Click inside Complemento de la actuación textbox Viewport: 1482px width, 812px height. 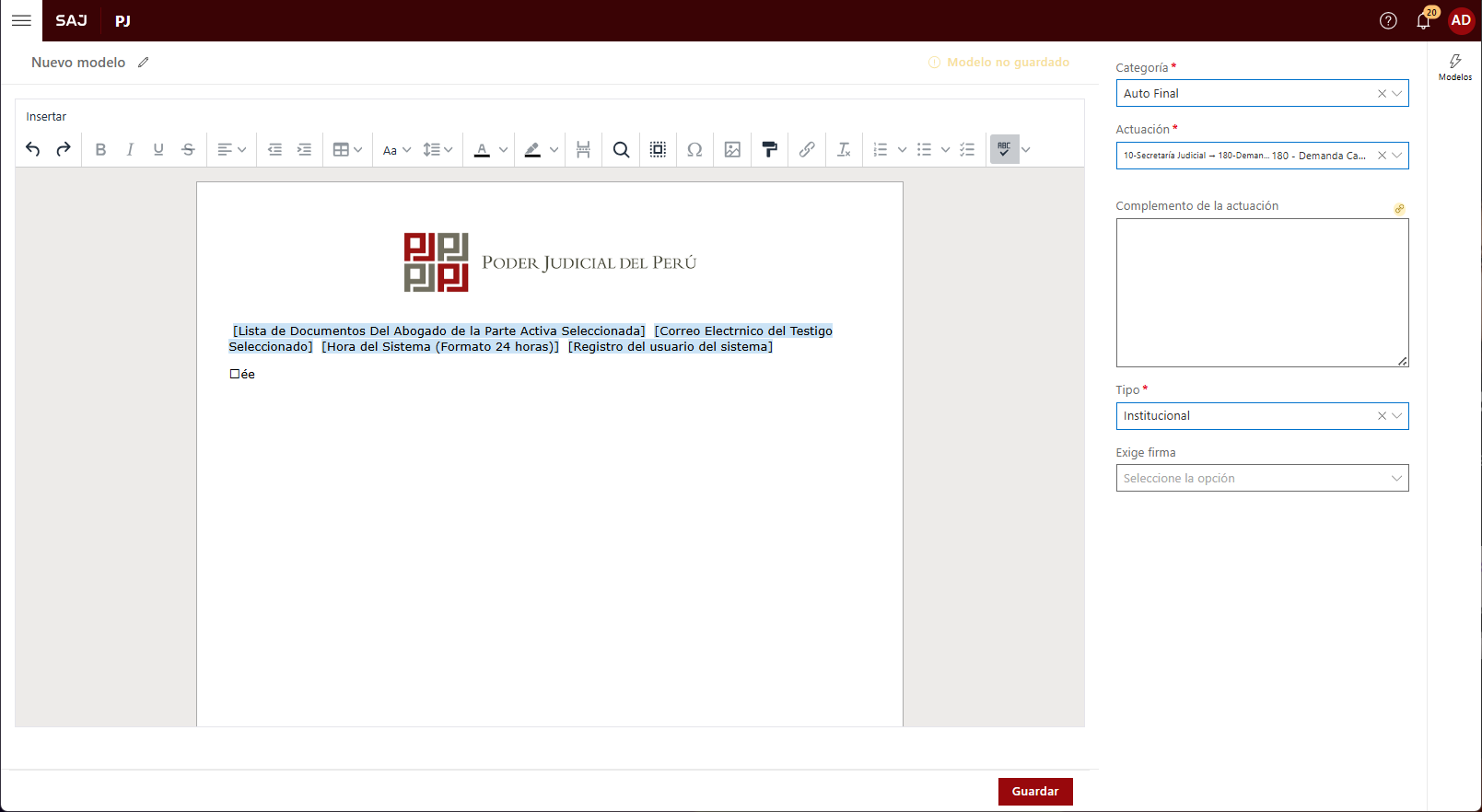pos(1261,292)
